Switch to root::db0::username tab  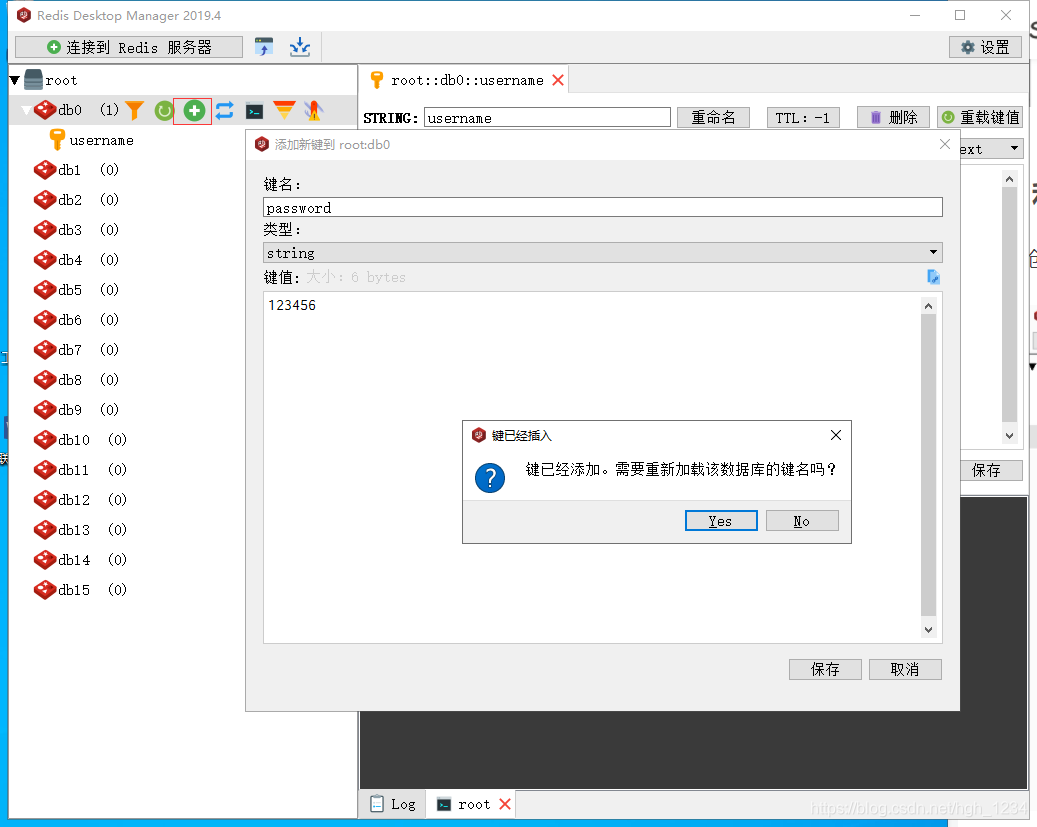tap(467, 81)
